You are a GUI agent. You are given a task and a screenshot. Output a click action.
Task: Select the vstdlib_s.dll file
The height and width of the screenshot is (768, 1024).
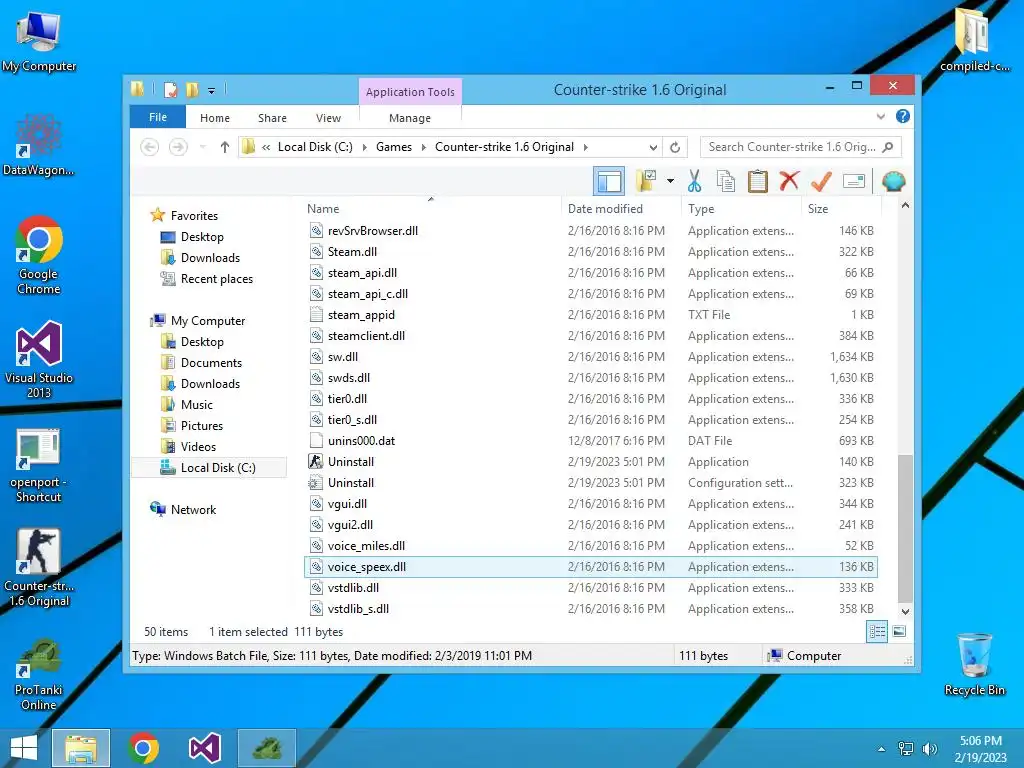point(590,609)
